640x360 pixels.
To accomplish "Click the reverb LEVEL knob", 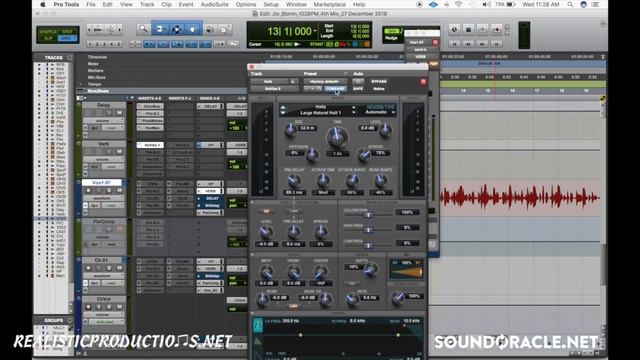I will (385, 130).
